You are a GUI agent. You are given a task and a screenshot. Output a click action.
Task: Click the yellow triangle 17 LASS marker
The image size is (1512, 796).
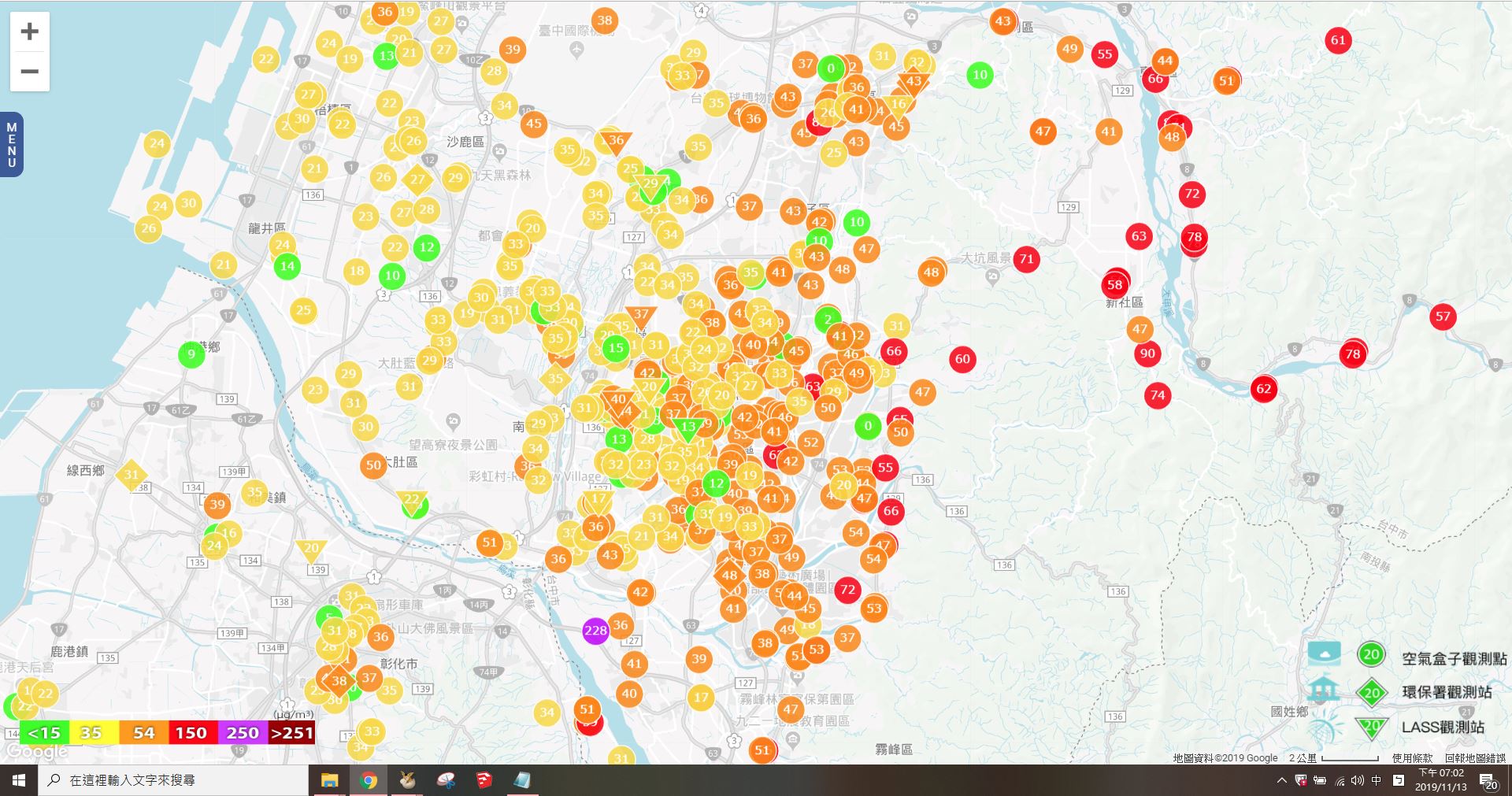point(599,499)
